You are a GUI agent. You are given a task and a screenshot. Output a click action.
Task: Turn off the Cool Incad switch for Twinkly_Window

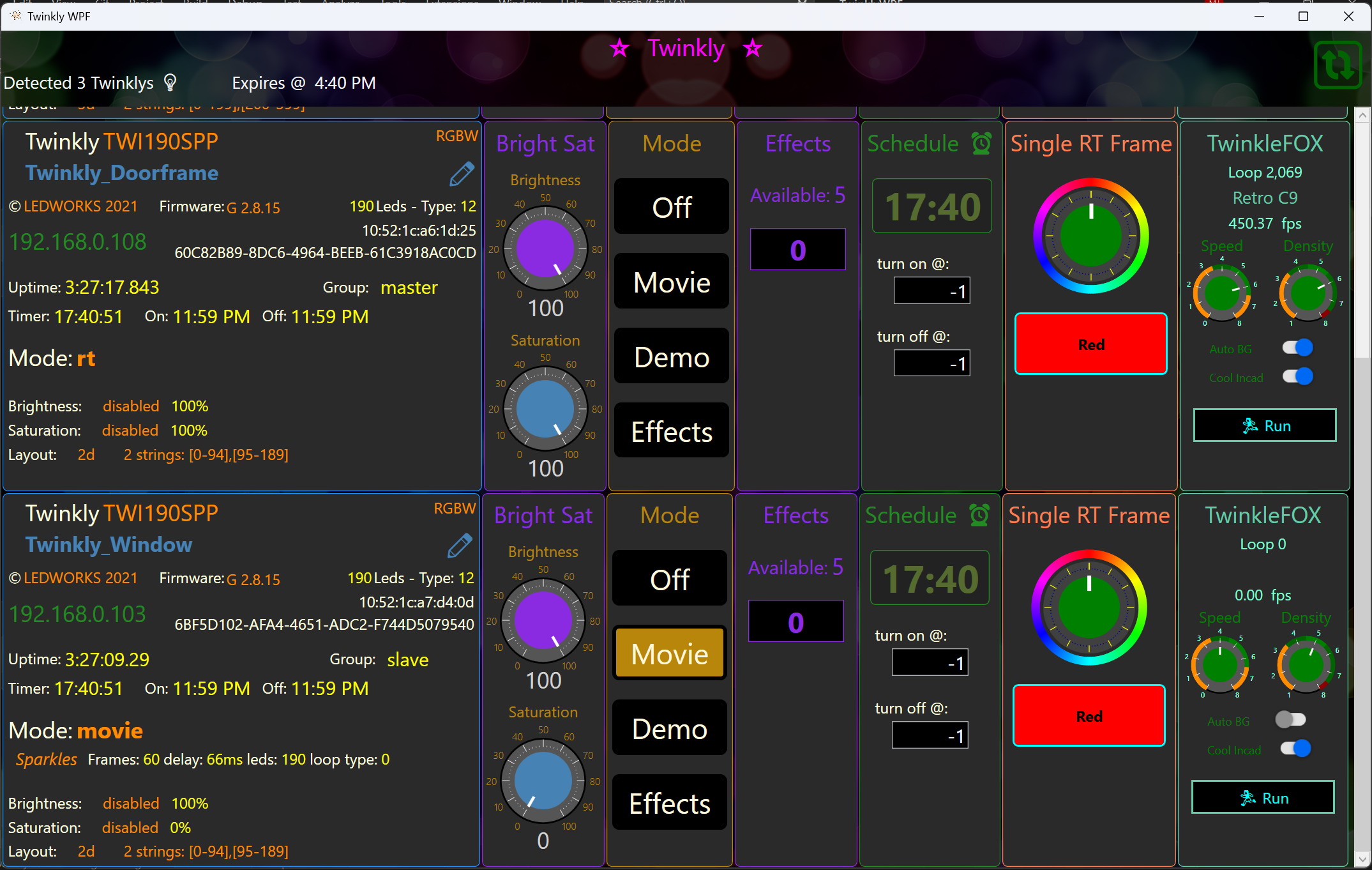[x=1295, y=749]
